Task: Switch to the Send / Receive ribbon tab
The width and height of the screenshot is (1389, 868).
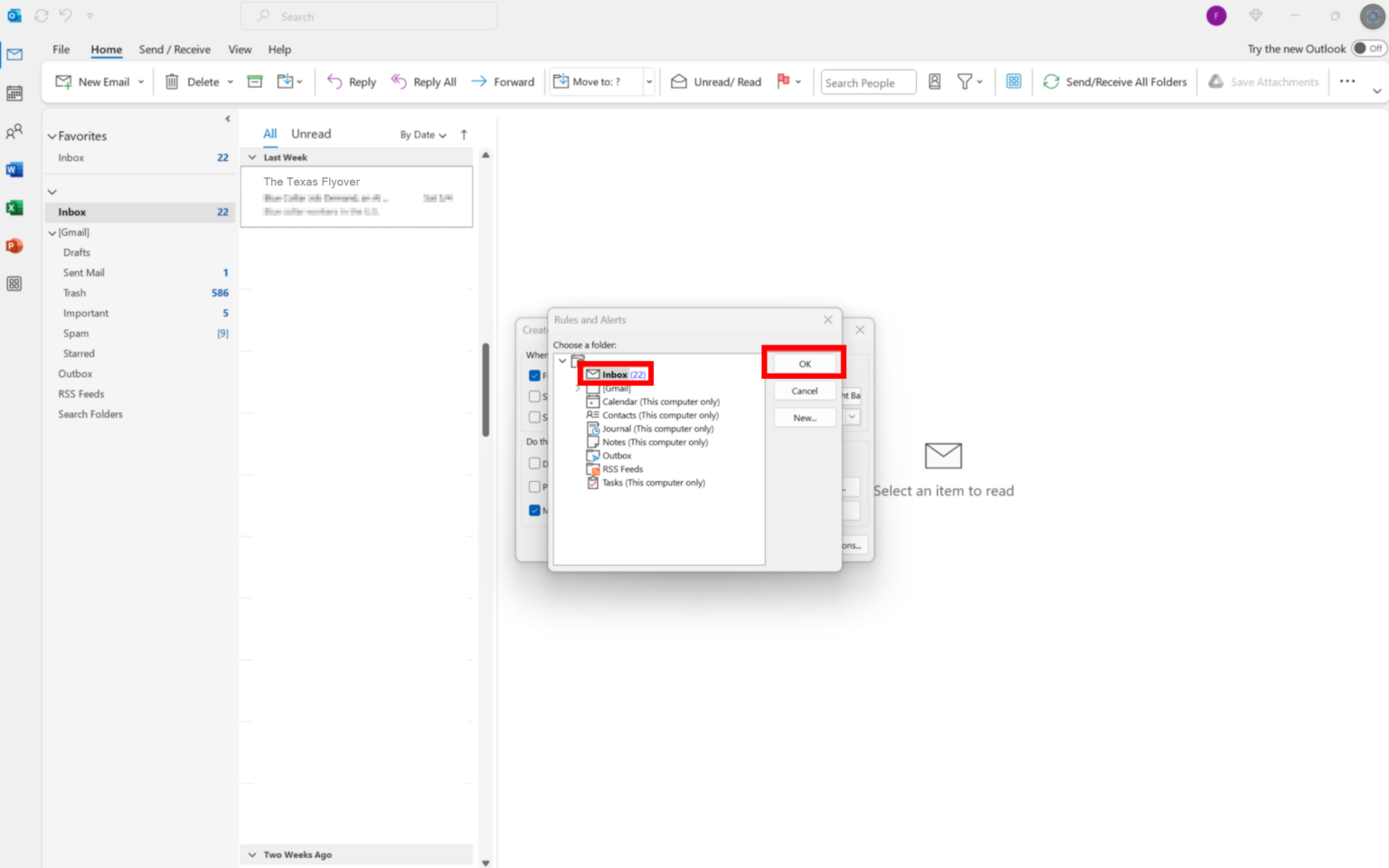Action: coord(174,49)
